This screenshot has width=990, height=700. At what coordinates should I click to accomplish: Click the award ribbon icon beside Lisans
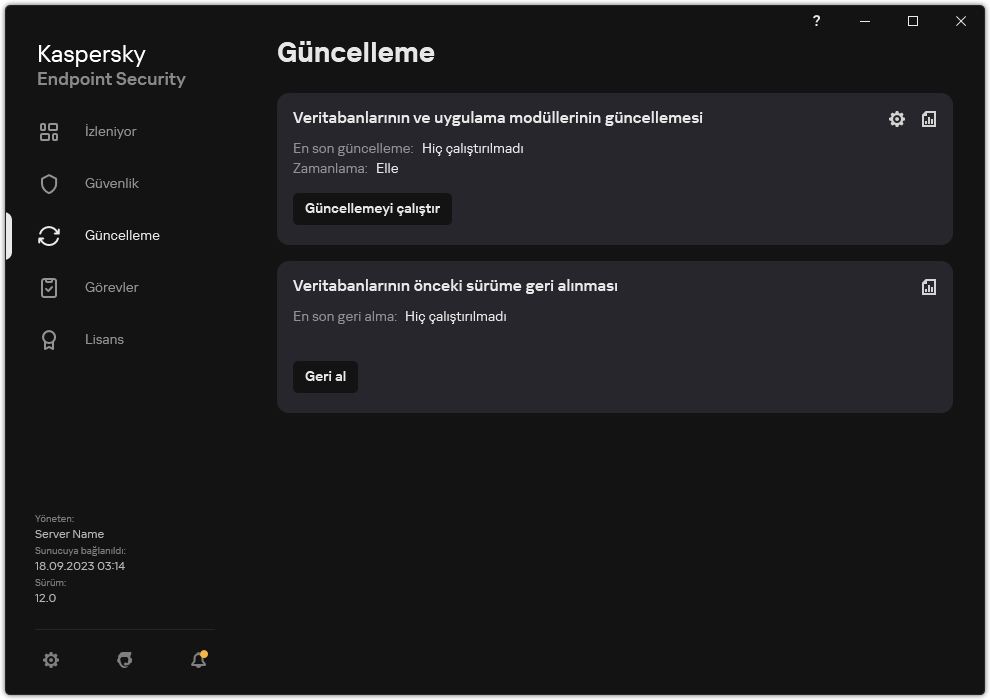pos(49,340)
